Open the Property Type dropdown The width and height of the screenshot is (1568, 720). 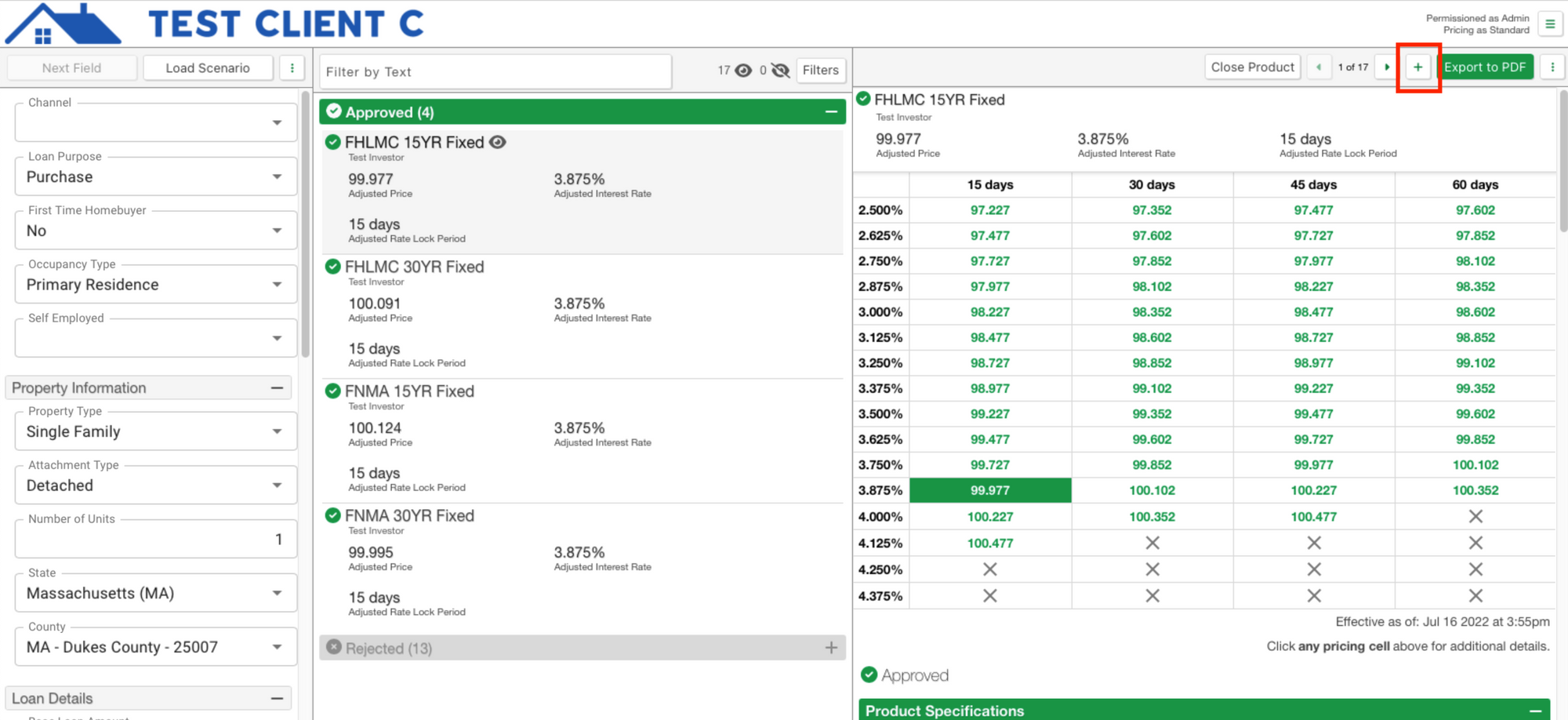(x=156, y=431)
